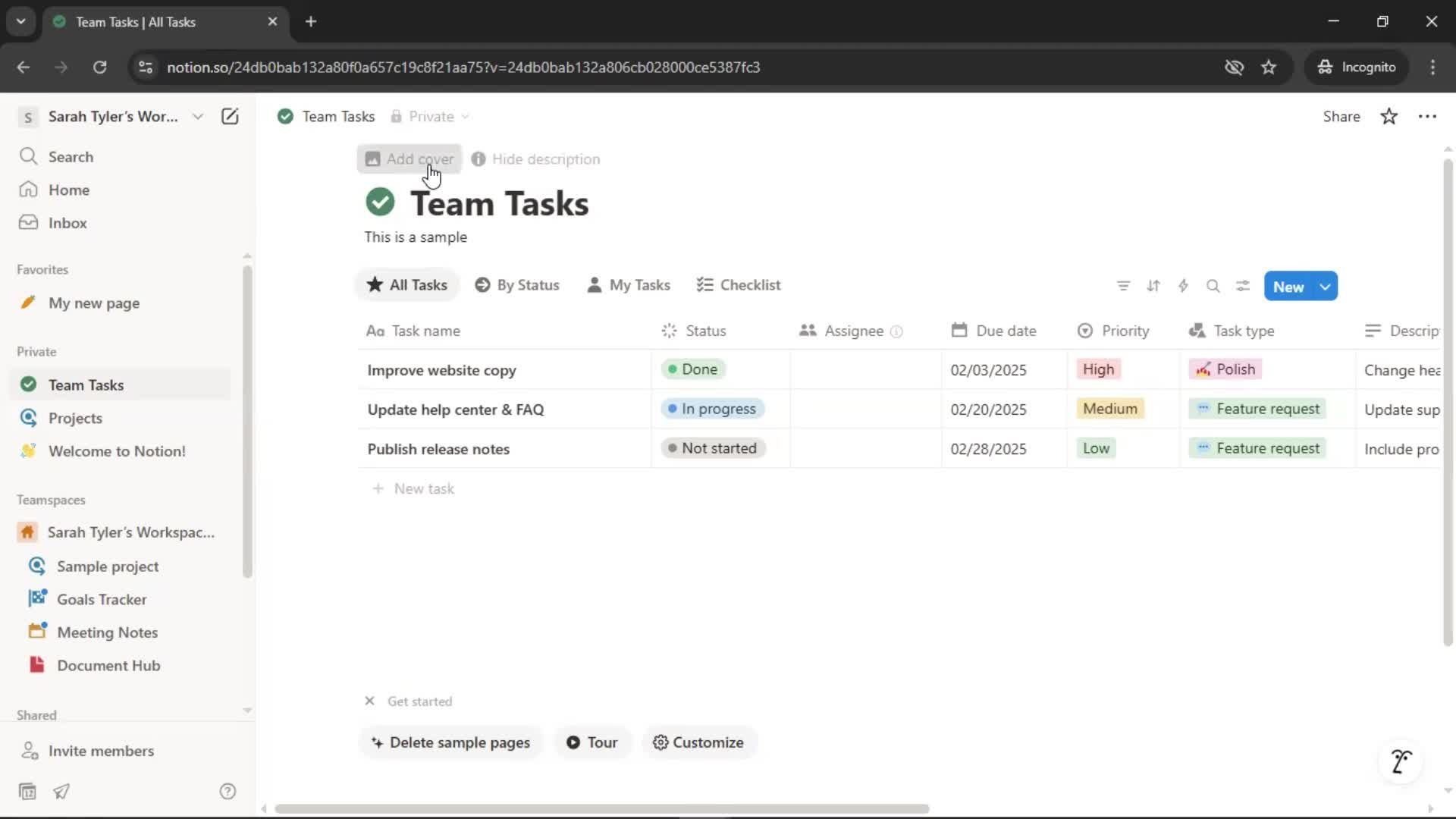This screenshot has height=819, width=1456.
Task: Open Meeting Notes page
Action: (x=107, y=632)
